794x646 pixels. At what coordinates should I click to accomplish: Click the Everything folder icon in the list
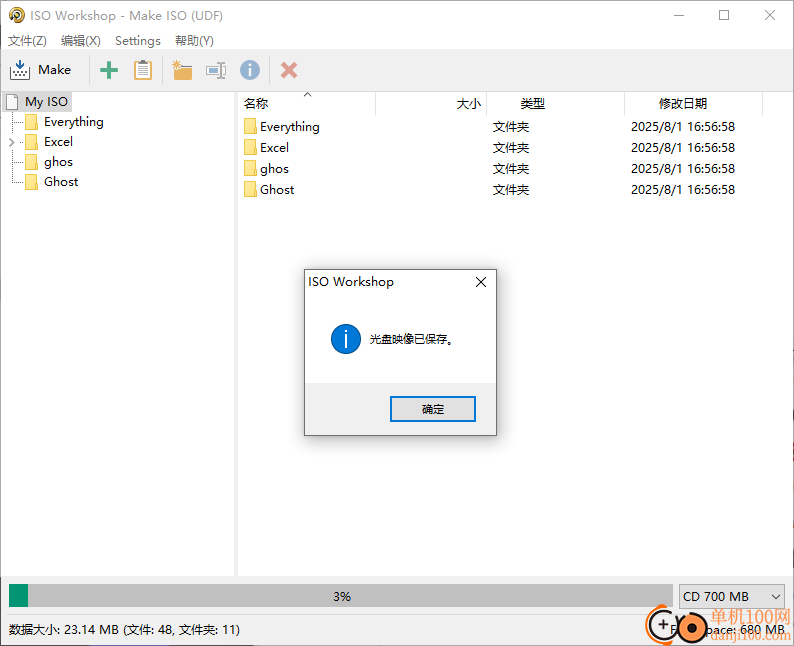click(x=250, y=127)
